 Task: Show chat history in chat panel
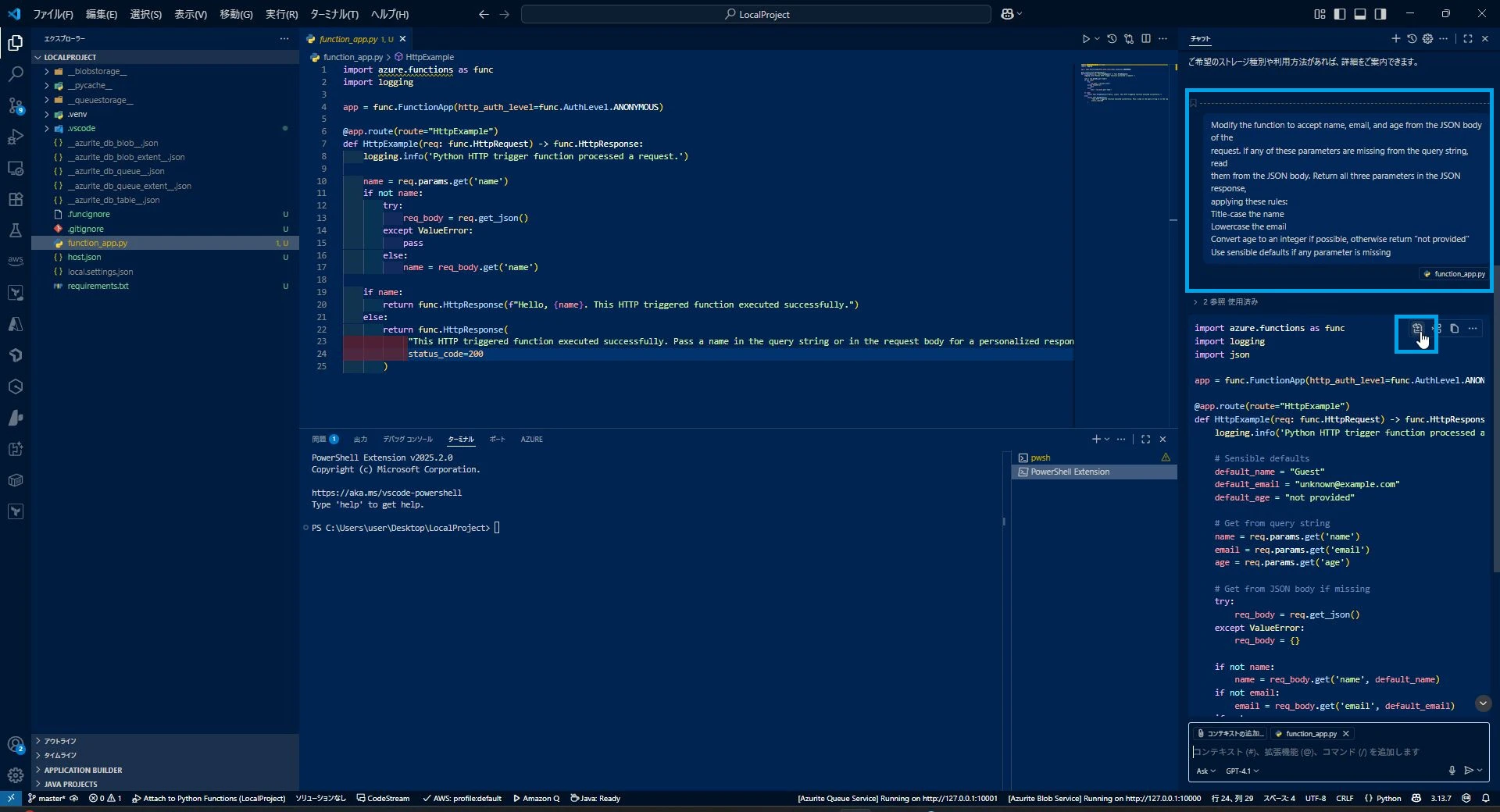coord(1412,38)
